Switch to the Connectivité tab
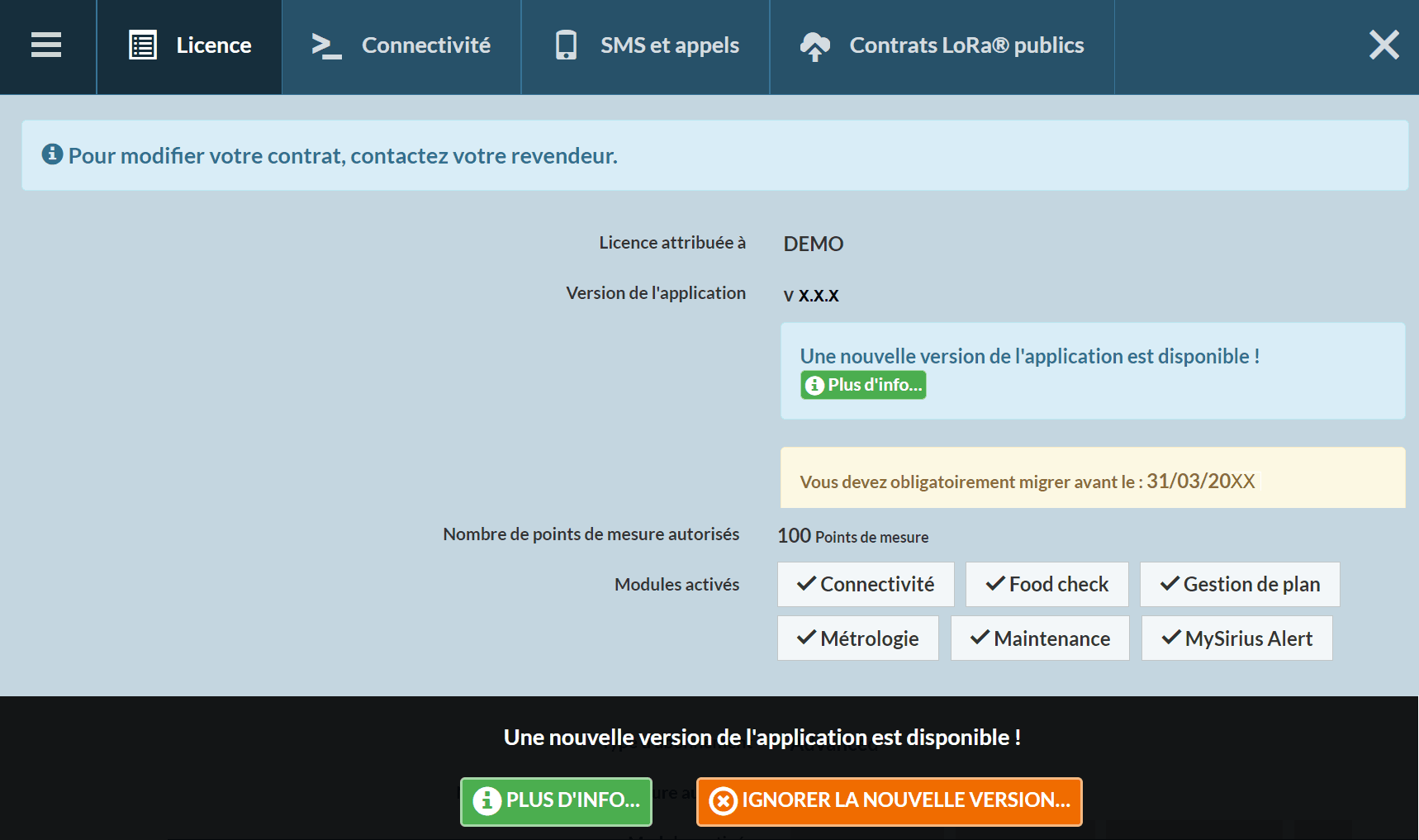Viewport: 1419px width, 840px height. pyautogui.click(x=401, y=45)
